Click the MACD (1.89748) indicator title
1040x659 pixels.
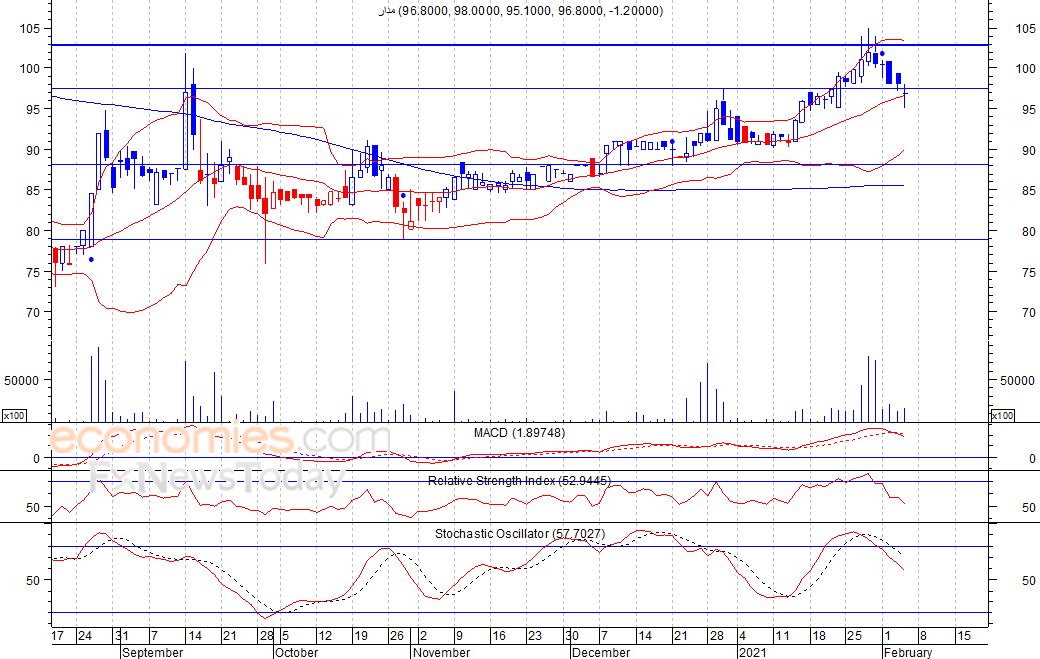tap(519, 433)
